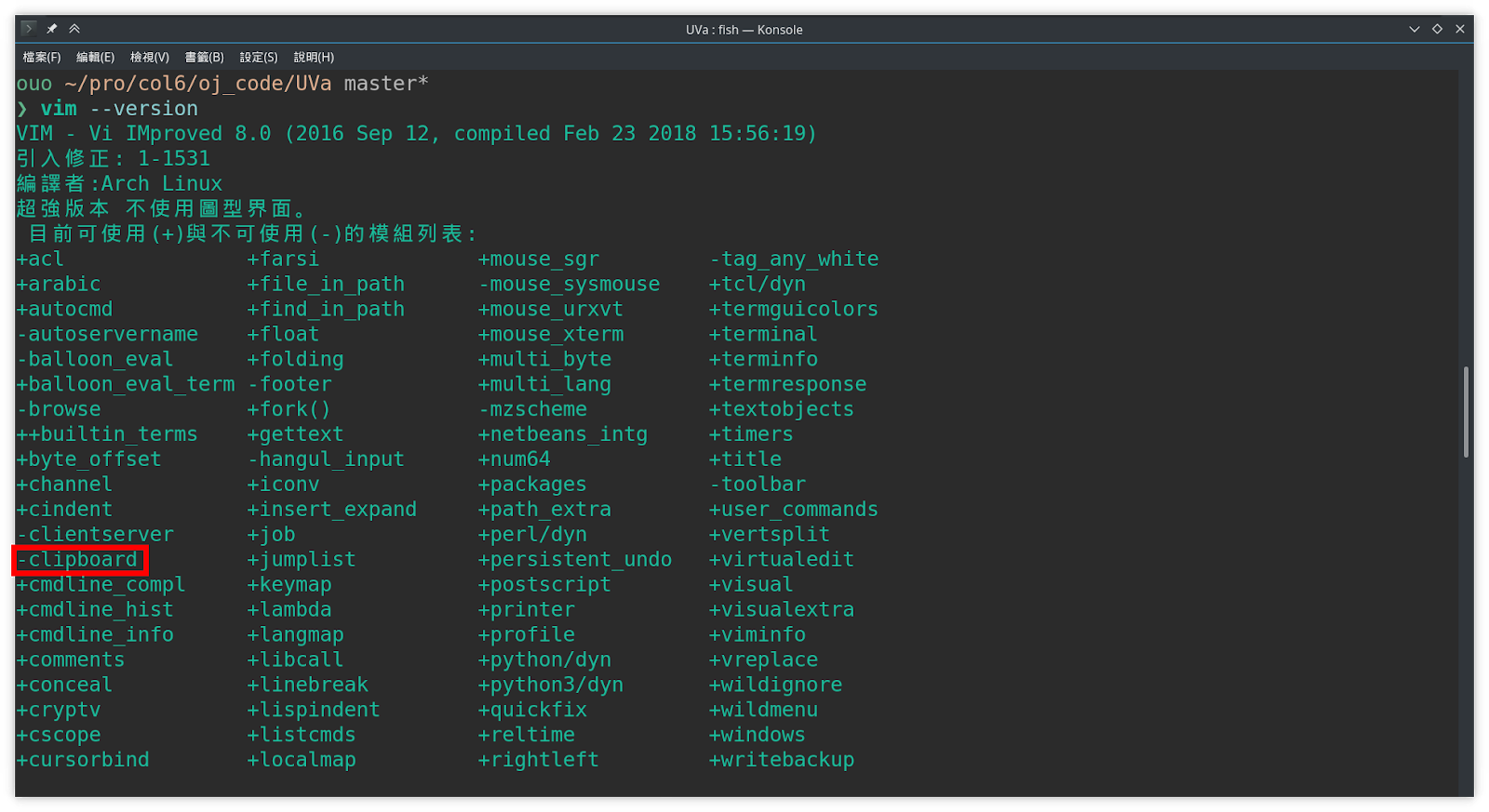Click the +netbeans_intg feature text
The image size is (1489, 812).
[x=563, y=435]
